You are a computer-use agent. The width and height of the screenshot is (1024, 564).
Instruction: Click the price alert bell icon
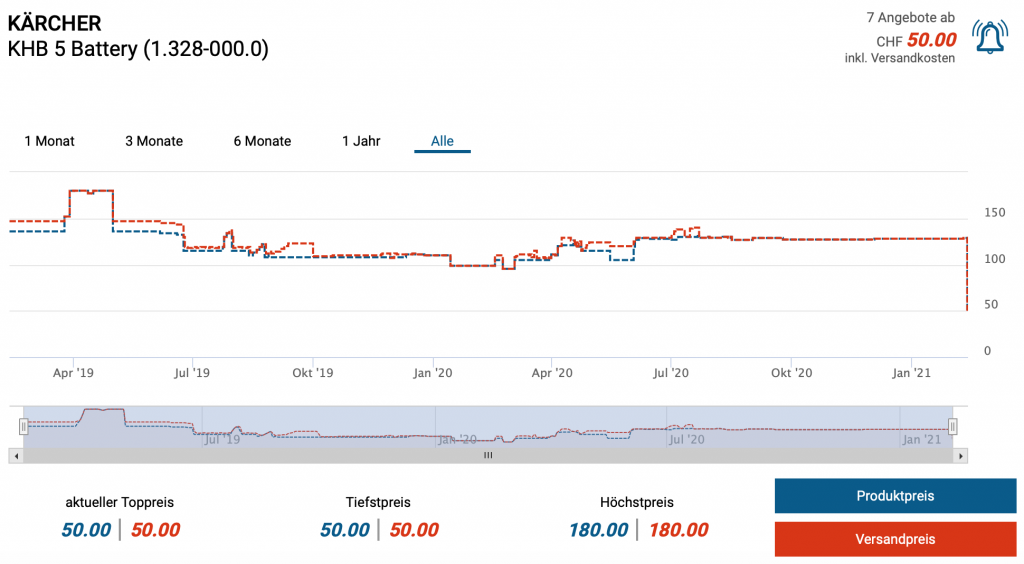coord(989,38)
